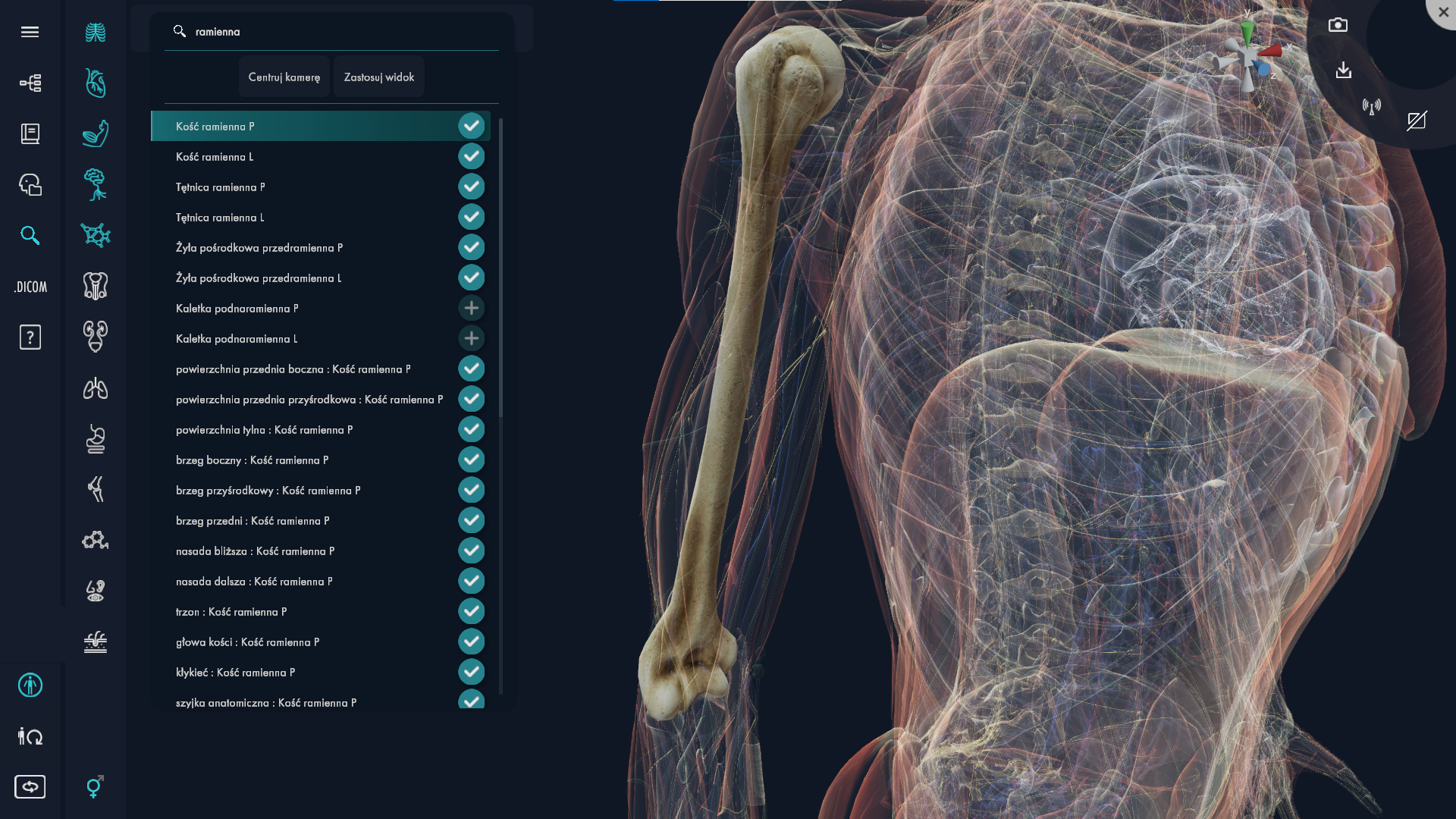Add Kaletka podnaramienna P with plus
The width and height of the screenshot is (1456, 819).
(471, 308)
